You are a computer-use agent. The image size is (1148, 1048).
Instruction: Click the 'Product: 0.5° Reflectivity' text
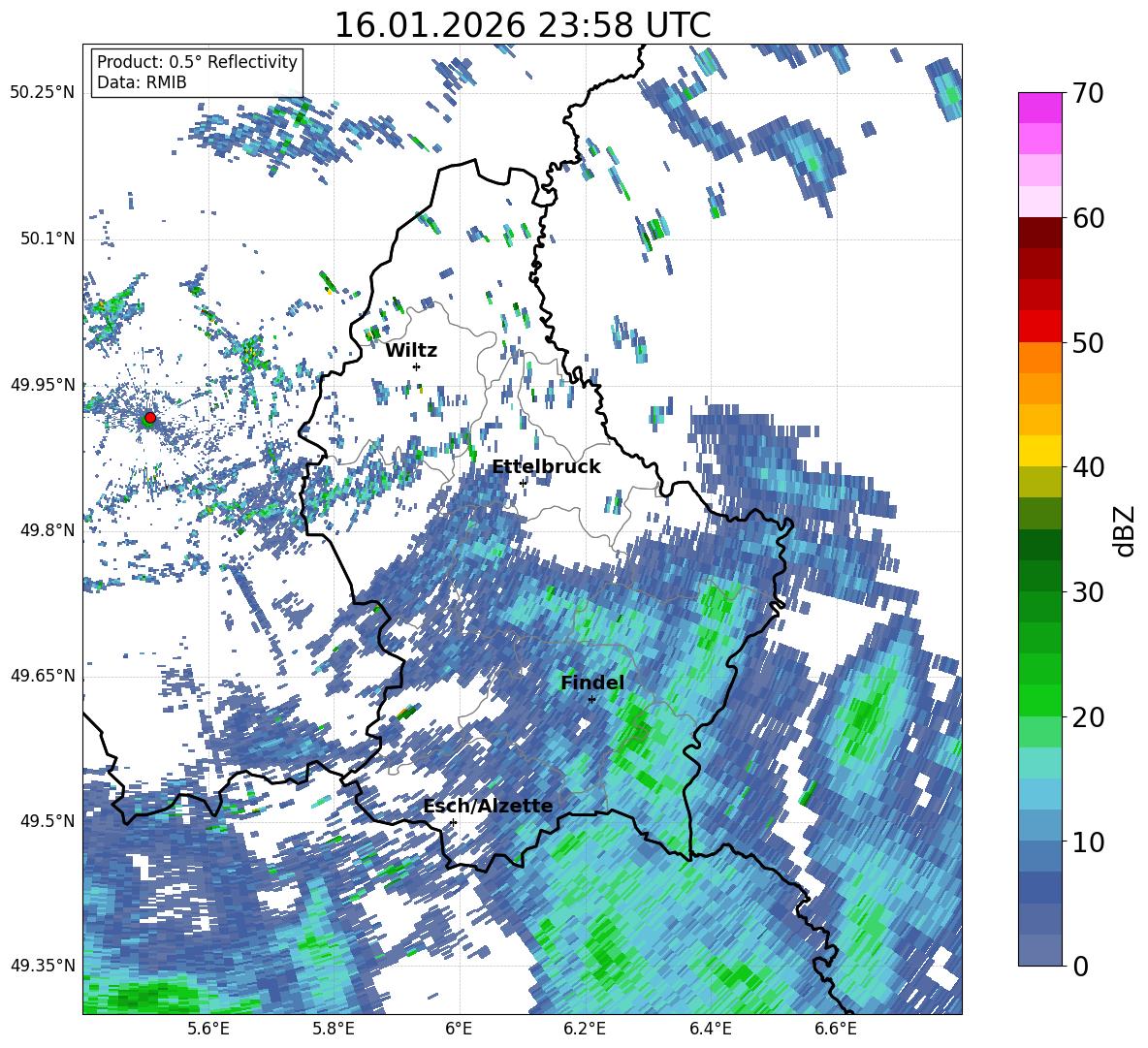pos(197,61)
